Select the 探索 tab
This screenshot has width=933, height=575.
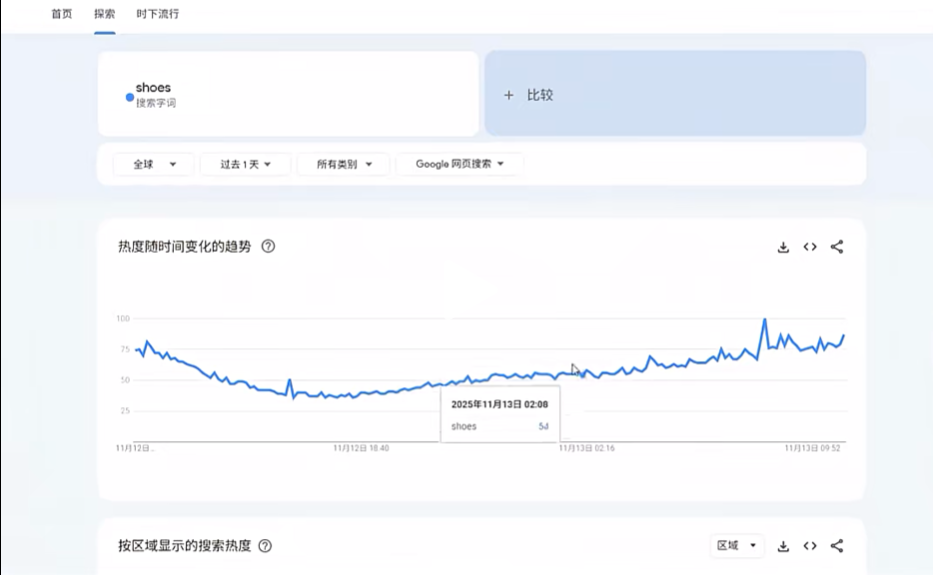click(104, 14)
